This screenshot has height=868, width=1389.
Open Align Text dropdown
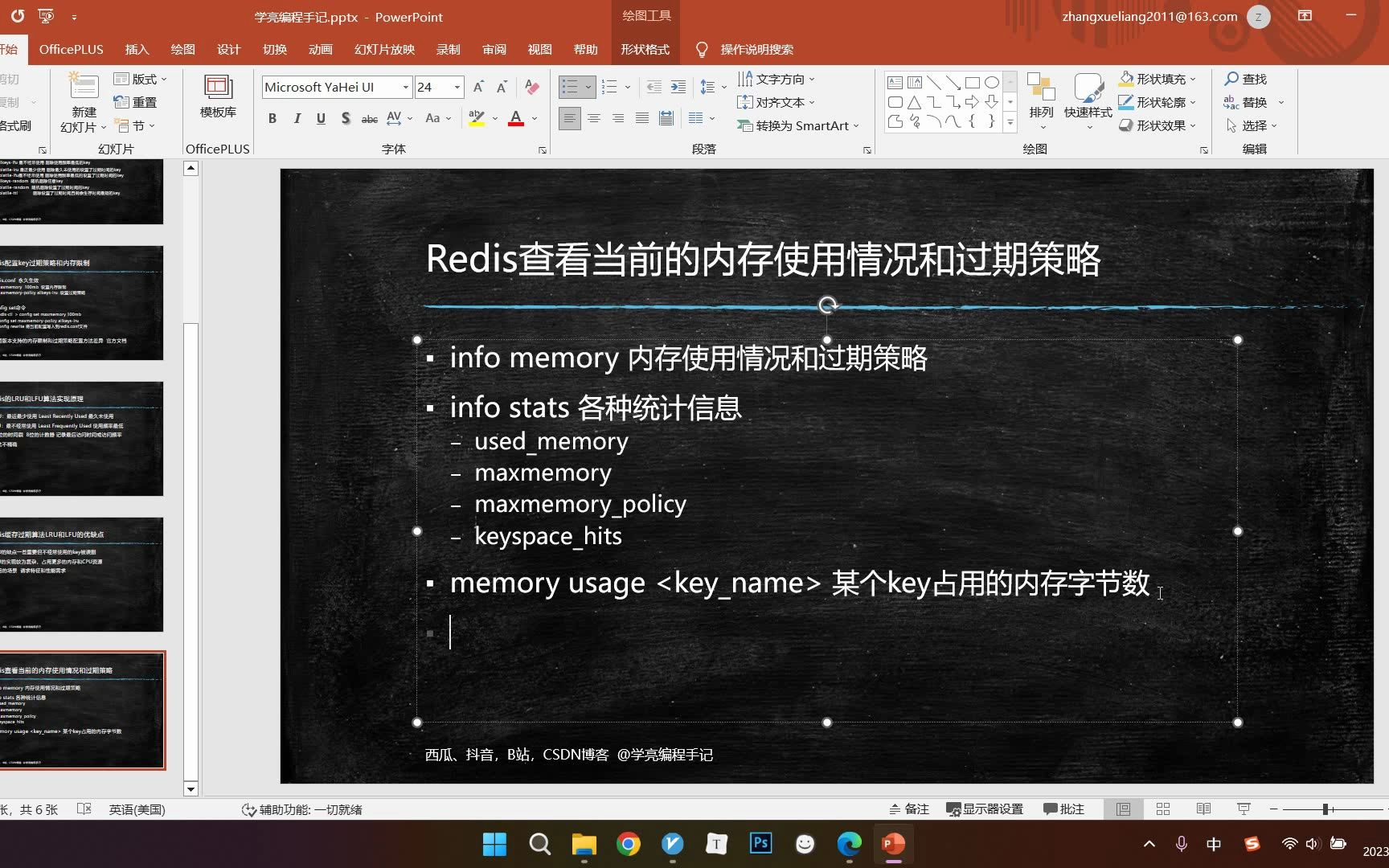[776, 102]
